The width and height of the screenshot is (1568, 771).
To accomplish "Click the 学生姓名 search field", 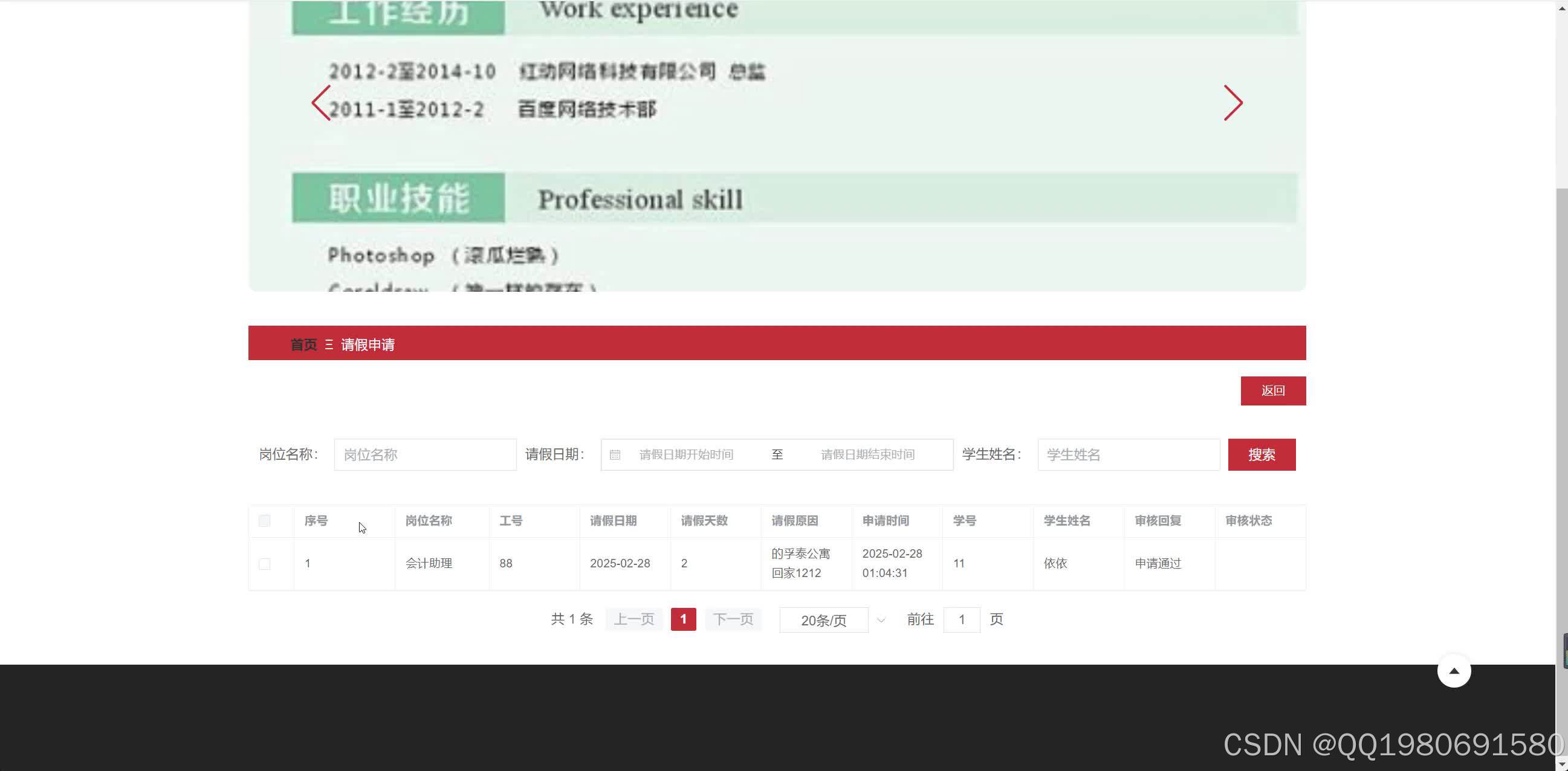I will (x=1128, y=454).
